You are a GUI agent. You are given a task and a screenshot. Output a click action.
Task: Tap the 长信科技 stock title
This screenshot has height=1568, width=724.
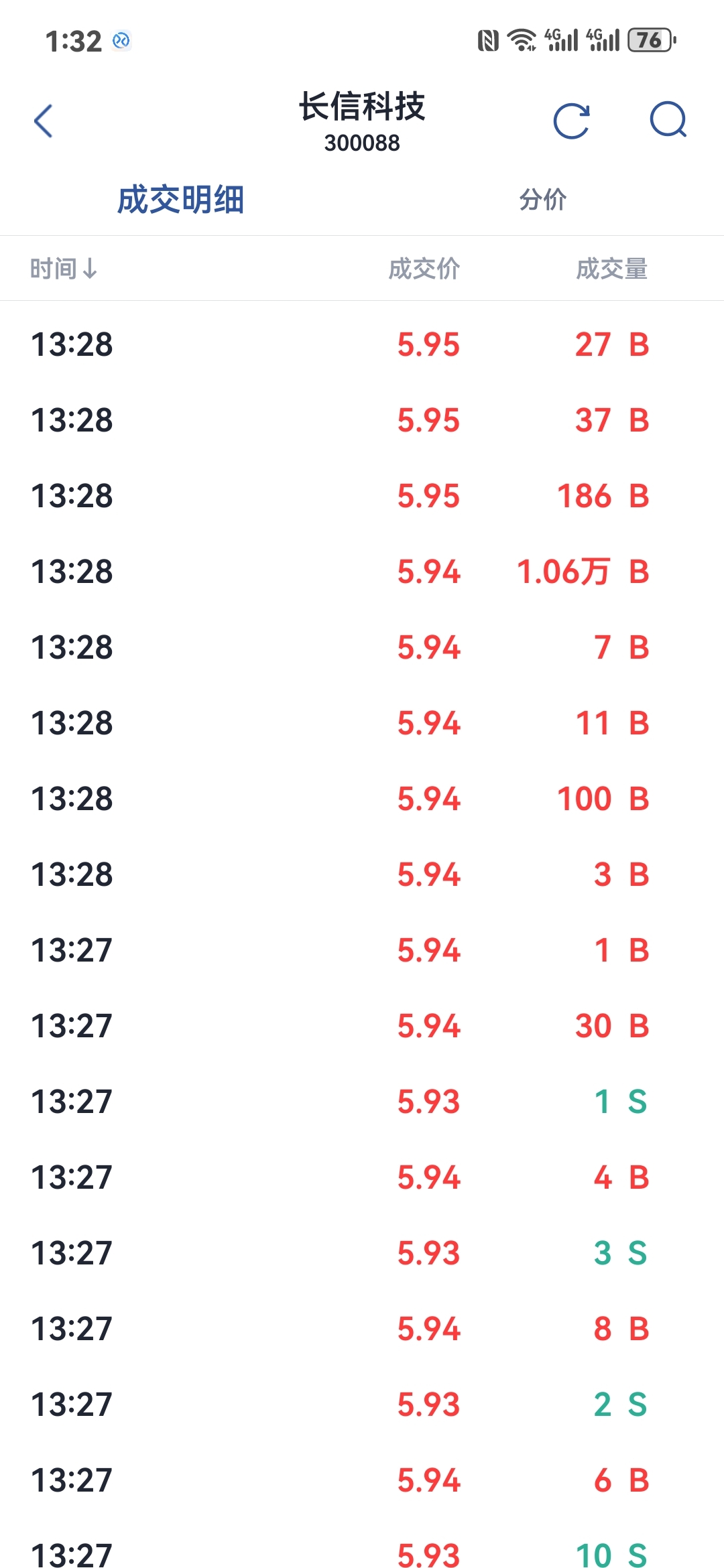click(362, 107)
